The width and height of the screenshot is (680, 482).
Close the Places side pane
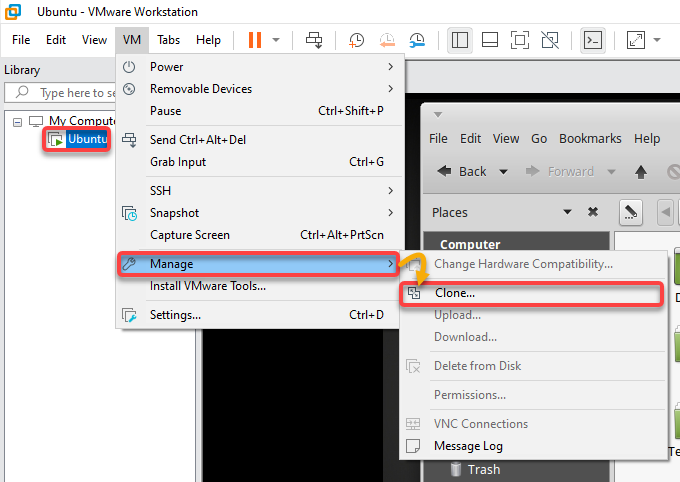(593, 212)
